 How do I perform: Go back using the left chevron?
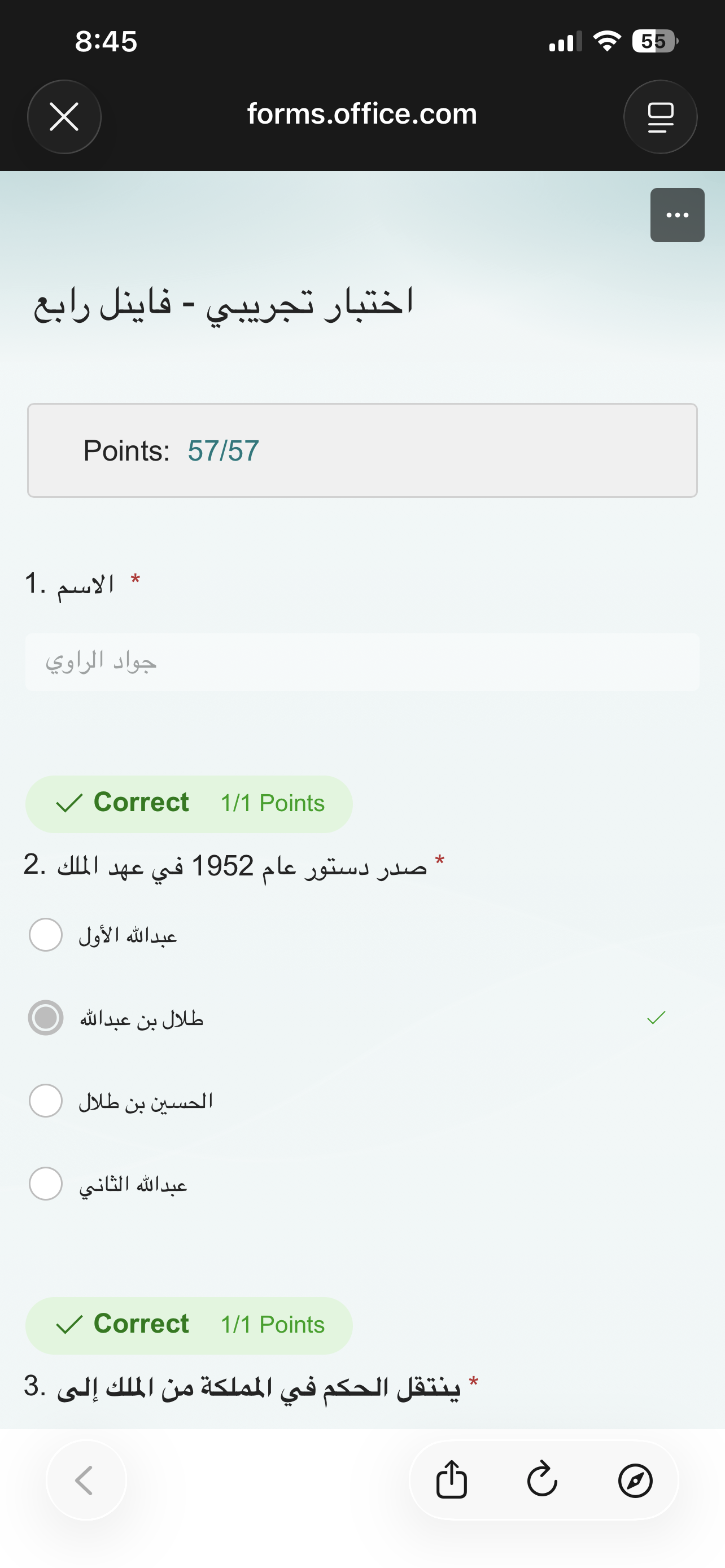86,1480
